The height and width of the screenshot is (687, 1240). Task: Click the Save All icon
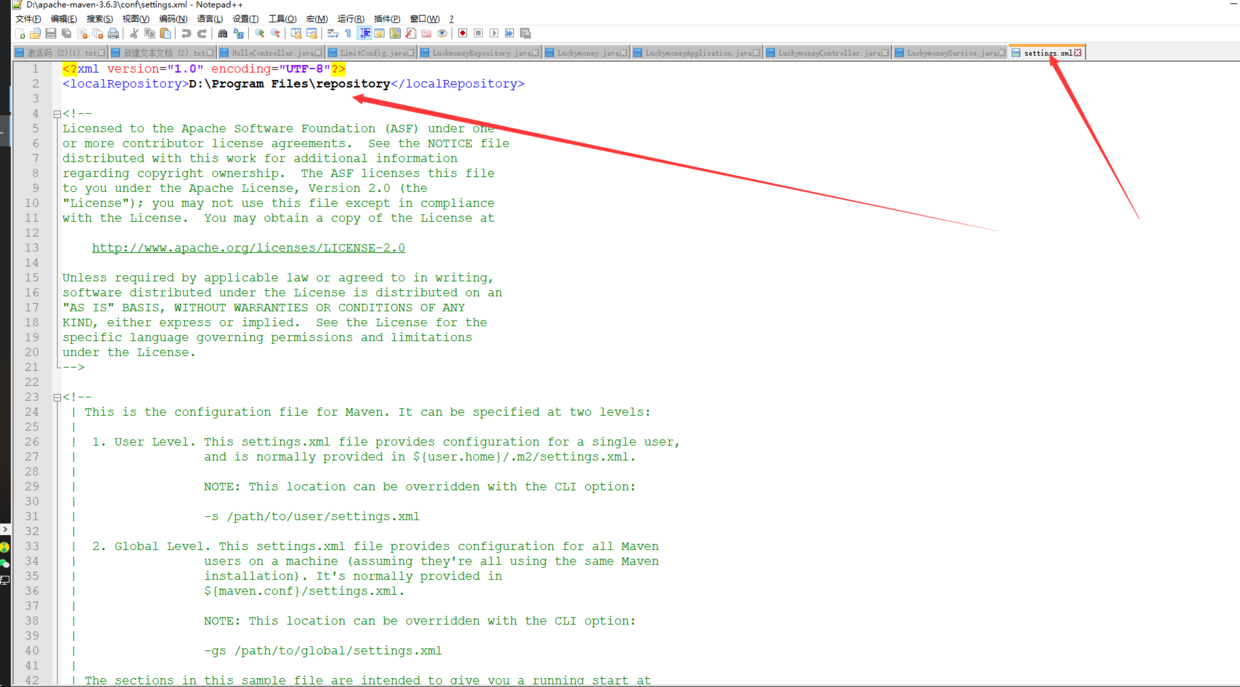(x=66, y=33)
